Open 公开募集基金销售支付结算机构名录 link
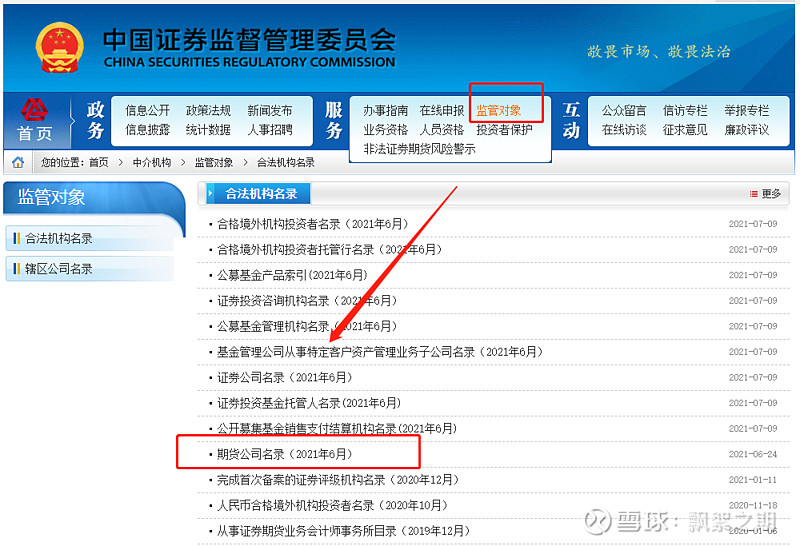Image resolution: width=800 pixels, height=546 pixels. click(x=337, y=428)
